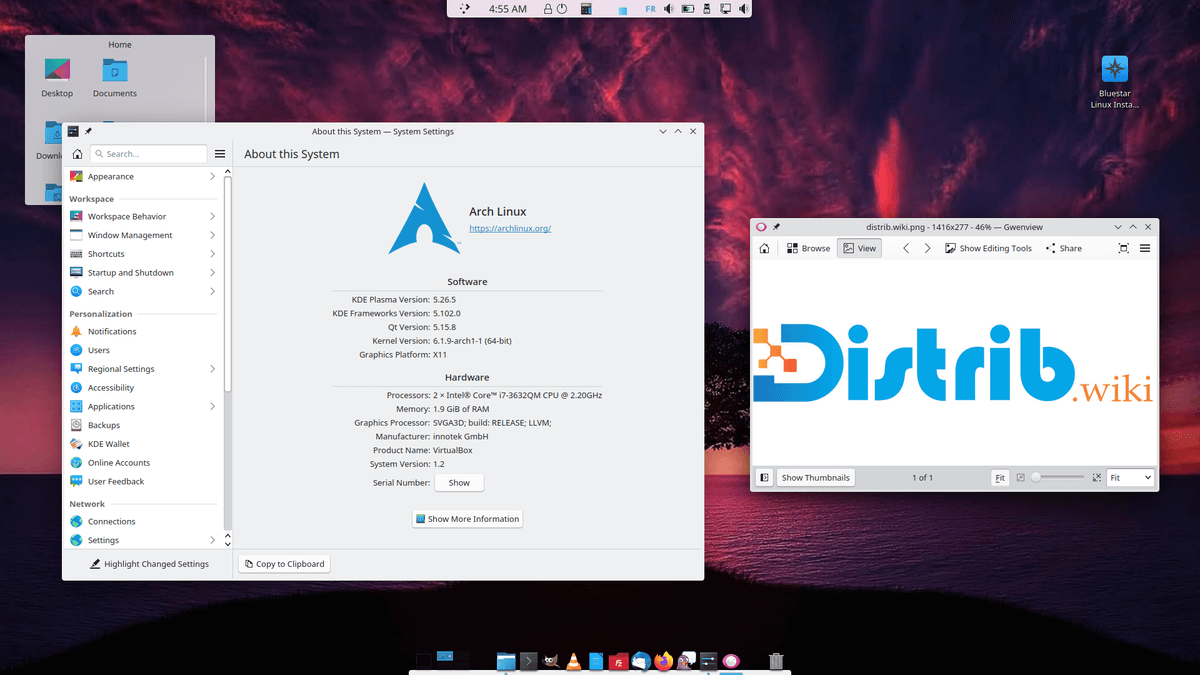Click pin icon in Gwenview title bar

click(776, 227)
